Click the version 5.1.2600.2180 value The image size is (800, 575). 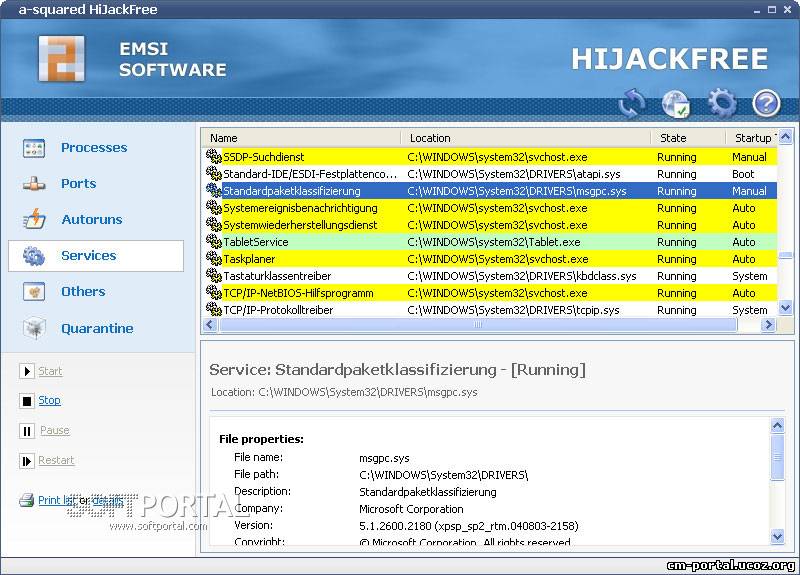468,526
